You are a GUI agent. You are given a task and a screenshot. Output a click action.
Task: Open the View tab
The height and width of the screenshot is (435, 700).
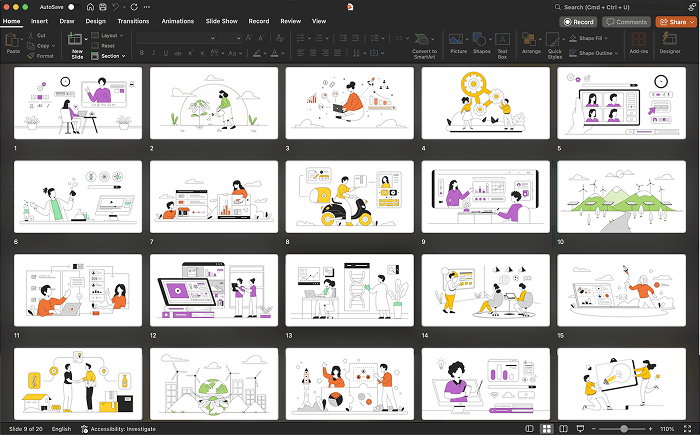[x=319, y=21]
